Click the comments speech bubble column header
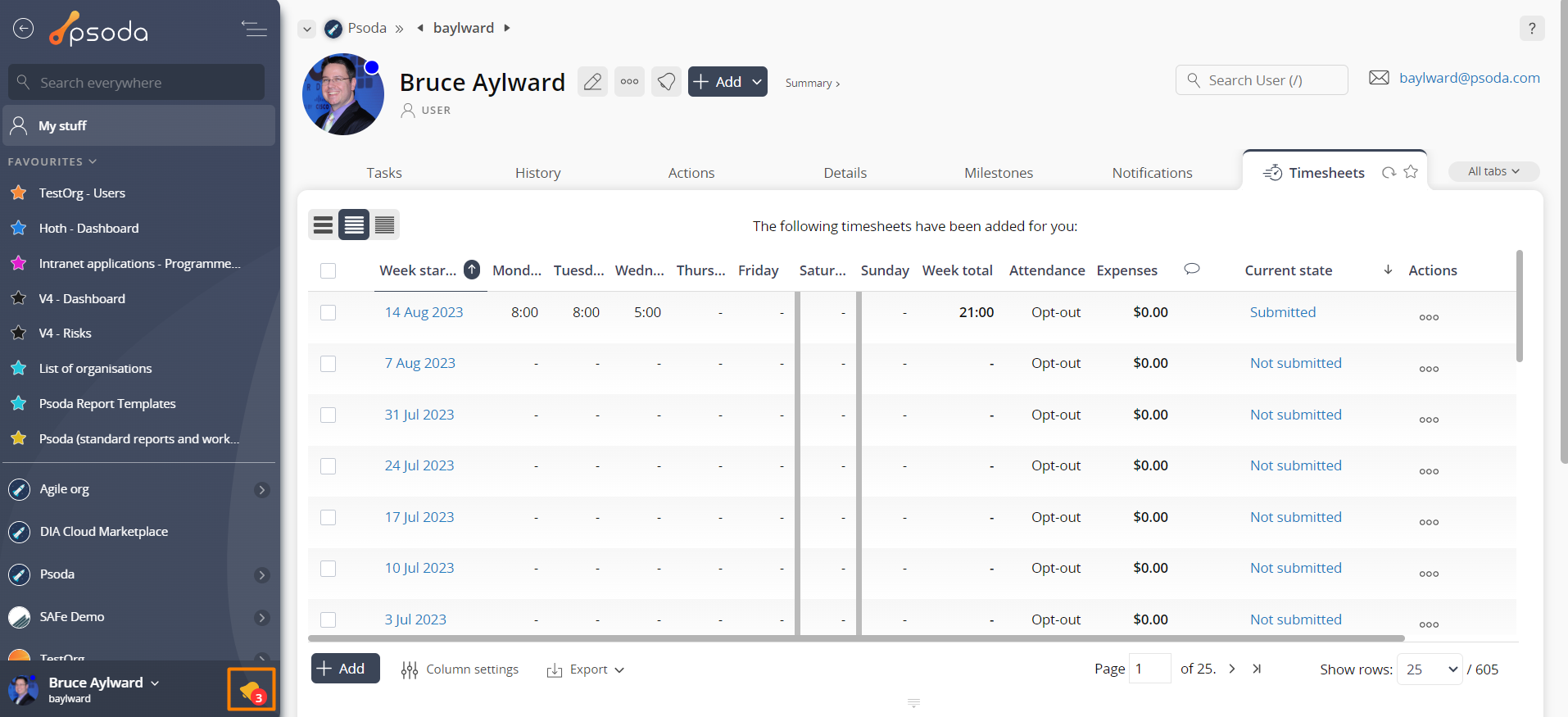Screen dimensions: 1568x717 pos(1192,269)
